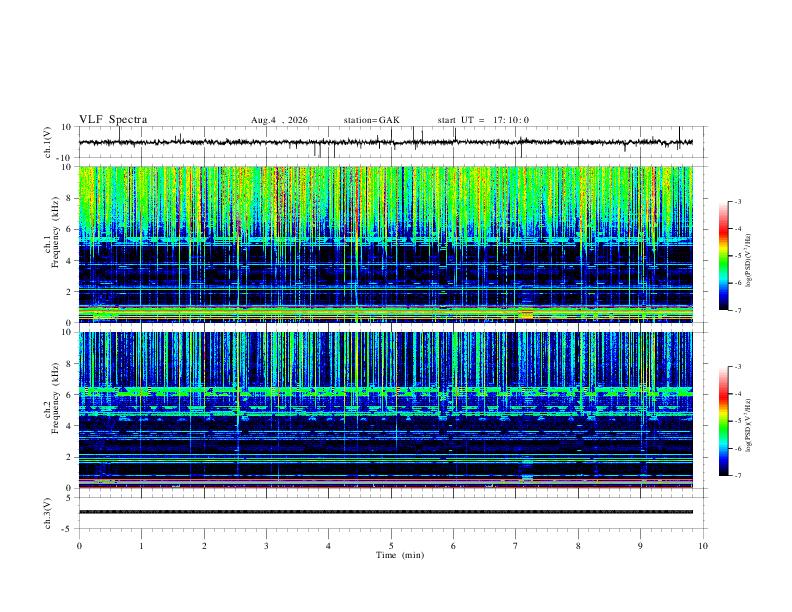Click the station=GAK label

tap(371, 120)
